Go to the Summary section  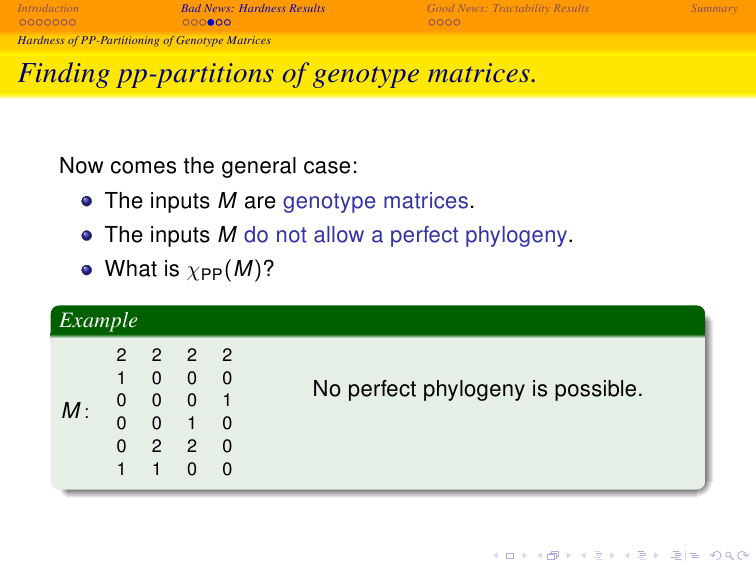pyautogui.click(x=714, y=8)
